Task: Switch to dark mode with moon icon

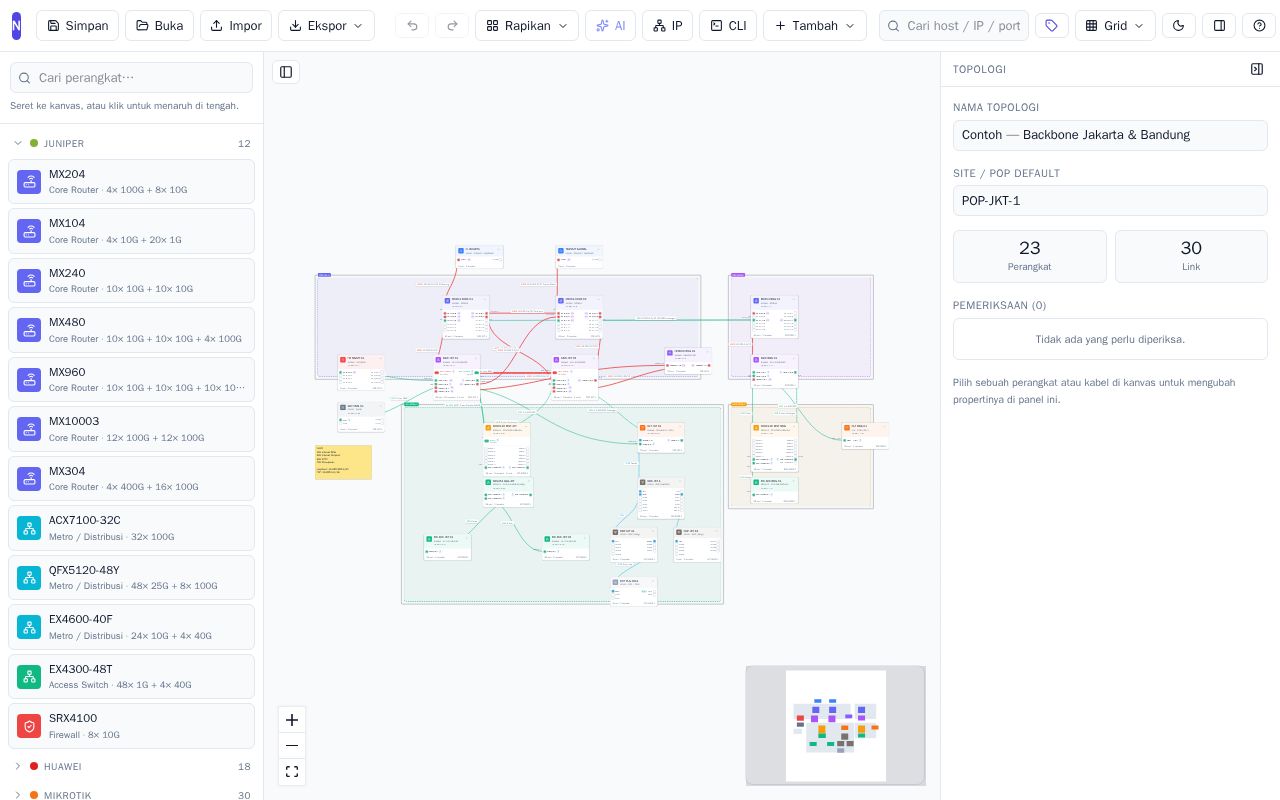Action: pyautogui.click(x=1178, y=26)
